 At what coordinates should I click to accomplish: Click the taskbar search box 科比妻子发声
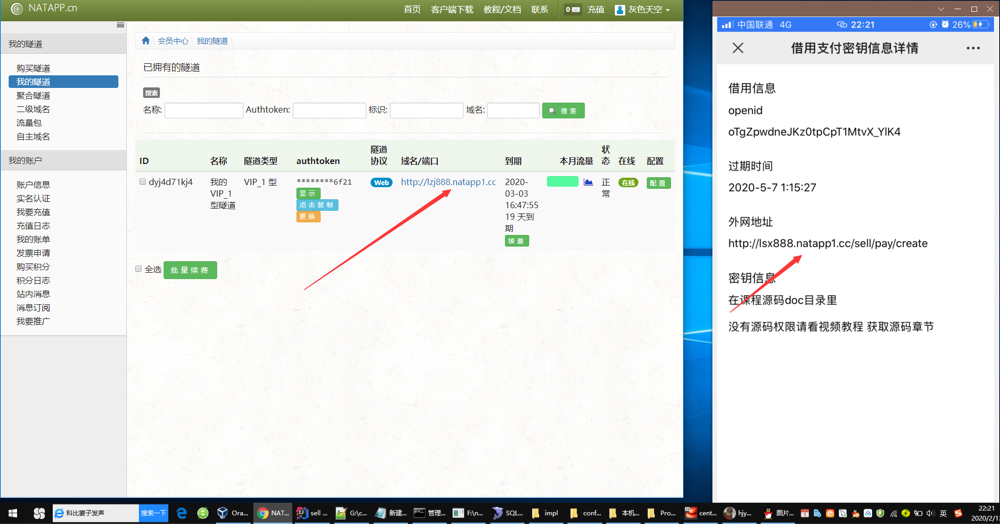96,513
